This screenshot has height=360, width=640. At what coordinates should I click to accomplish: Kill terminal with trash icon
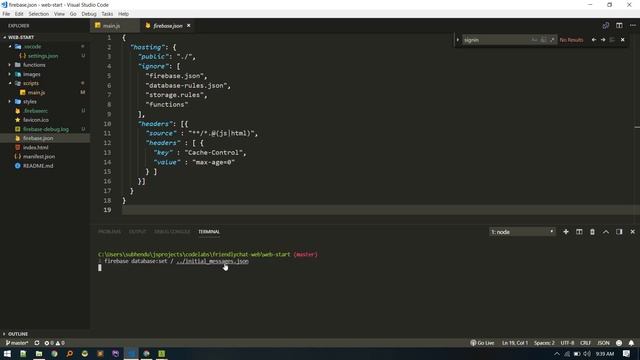tap(592, 232)
